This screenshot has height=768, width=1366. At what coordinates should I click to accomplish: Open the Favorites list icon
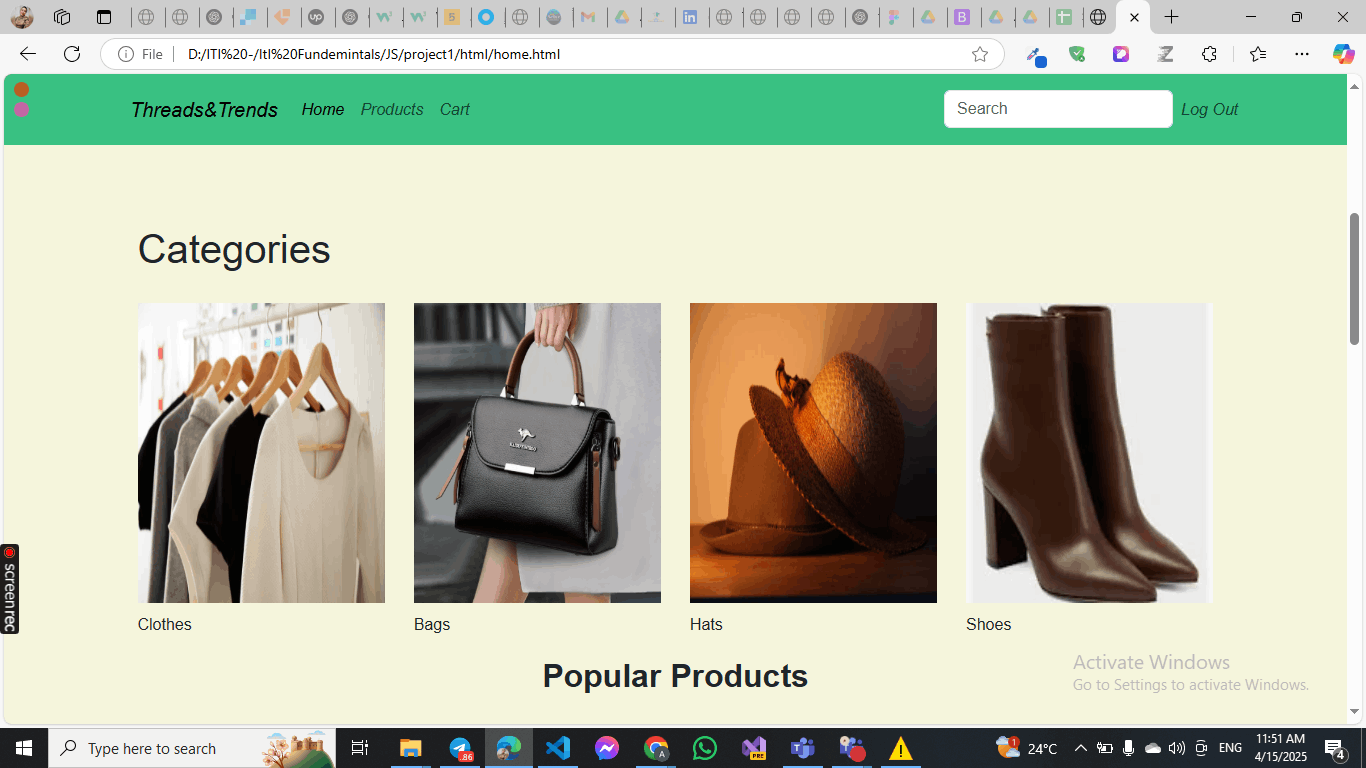click(1258, 54)
